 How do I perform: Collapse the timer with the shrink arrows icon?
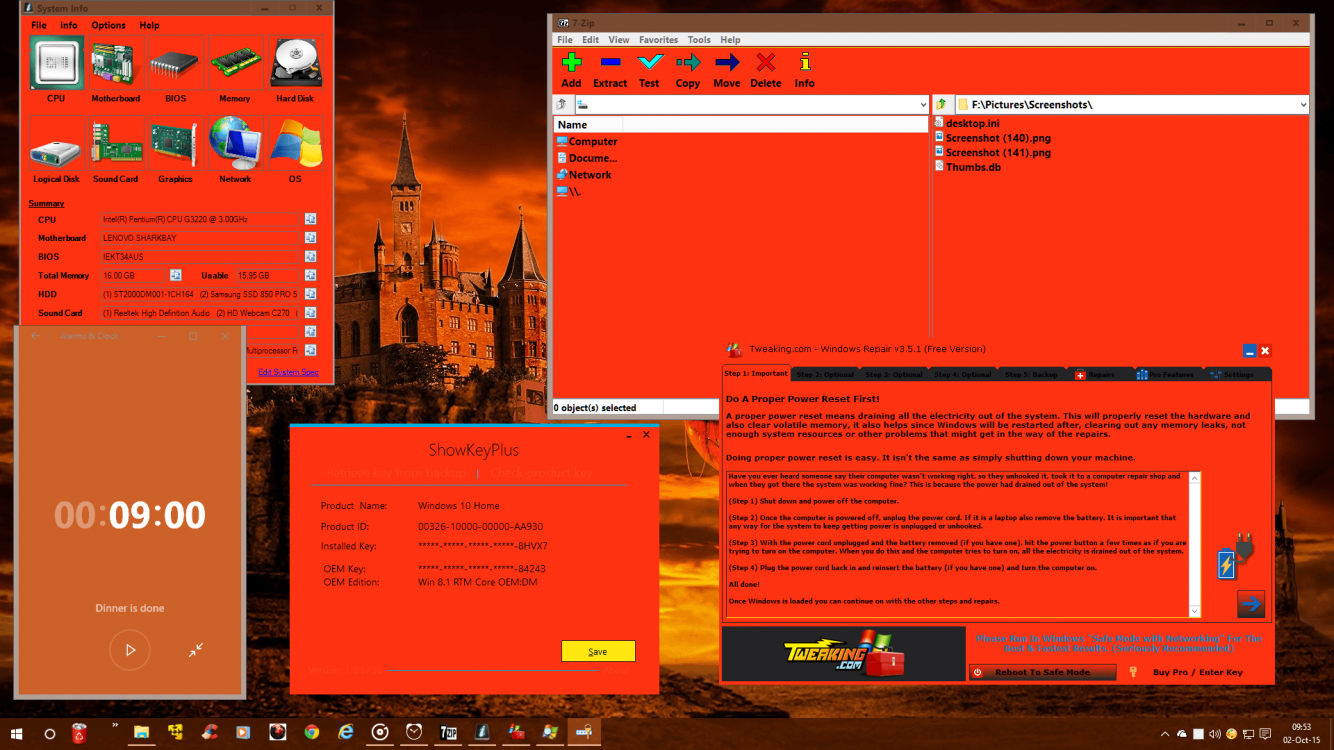(x=196, y=650)
